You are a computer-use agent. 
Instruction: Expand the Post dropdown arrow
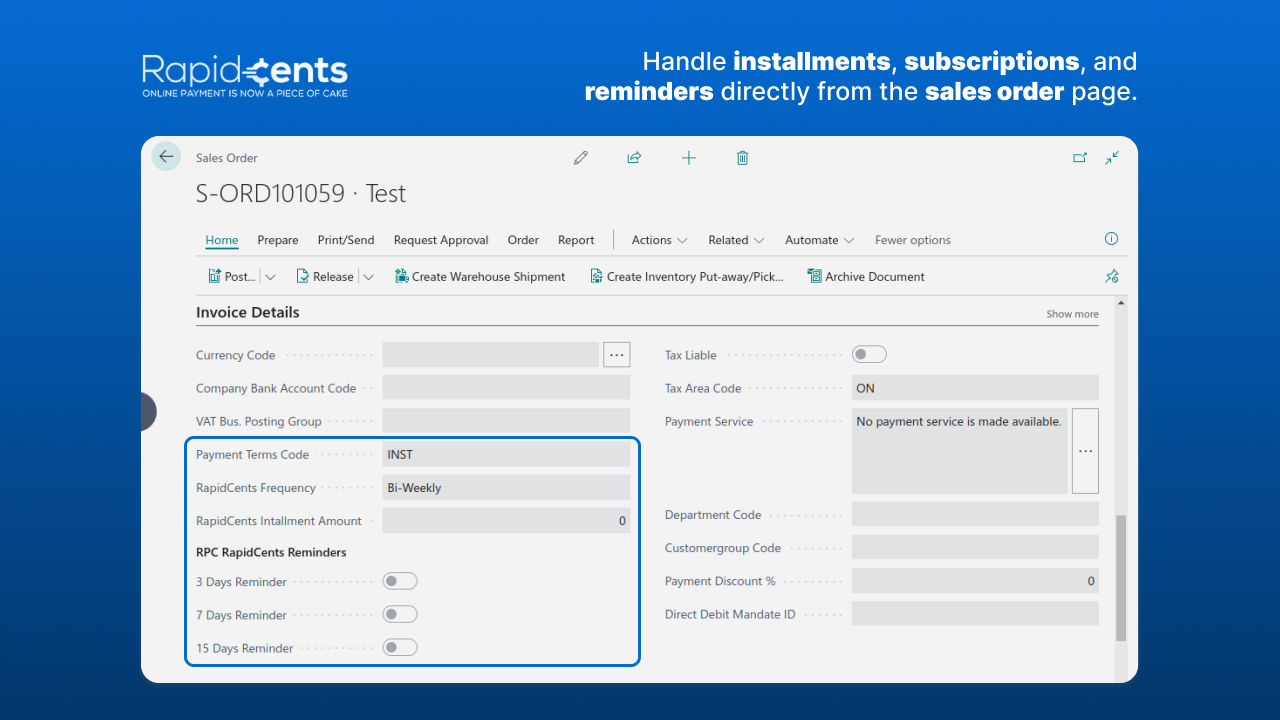point(270,277)
